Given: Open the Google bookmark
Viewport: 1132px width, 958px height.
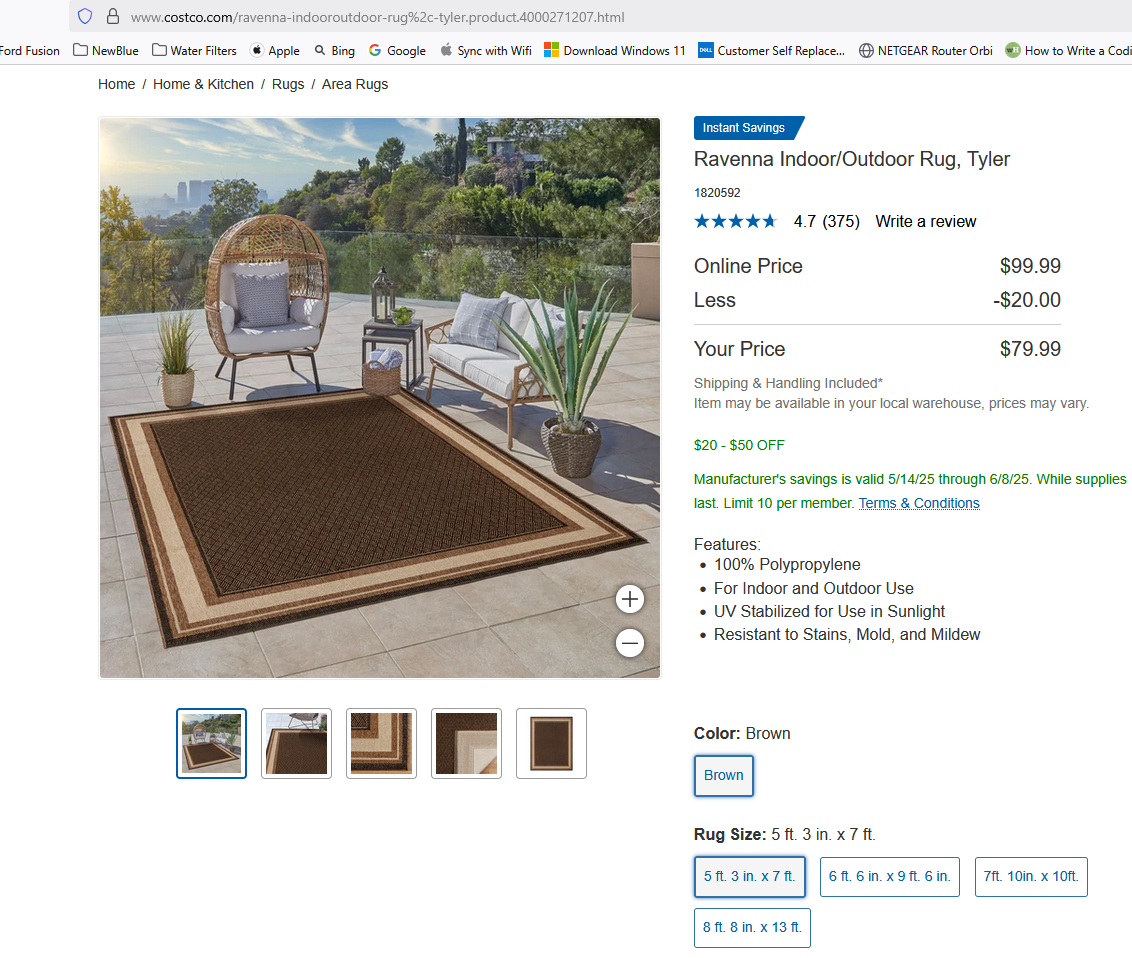Looking at the screenshot, I should 397,51.
